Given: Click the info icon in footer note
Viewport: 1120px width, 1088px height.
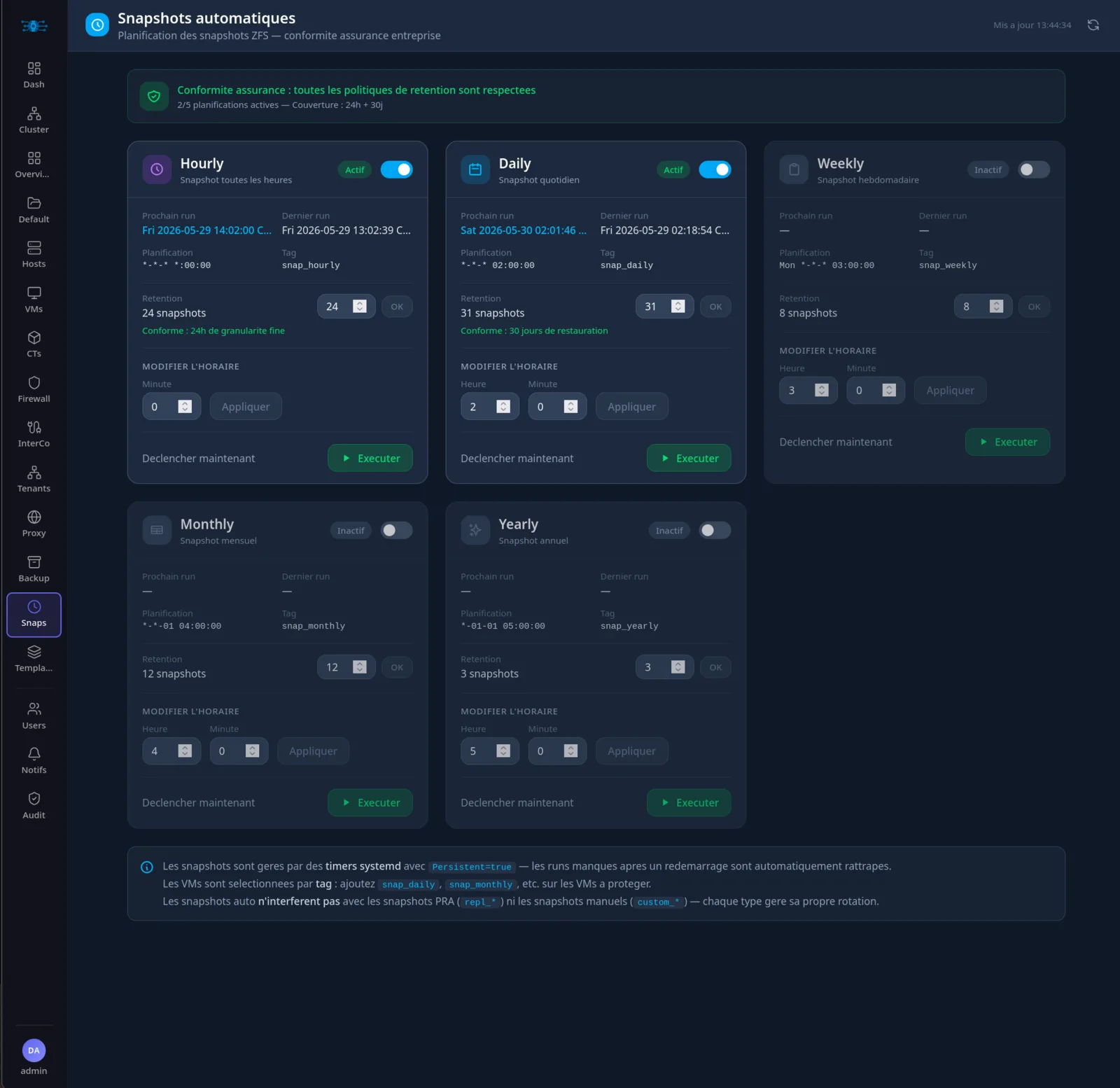Looking at the screenshot, I should tap(147, 867).
